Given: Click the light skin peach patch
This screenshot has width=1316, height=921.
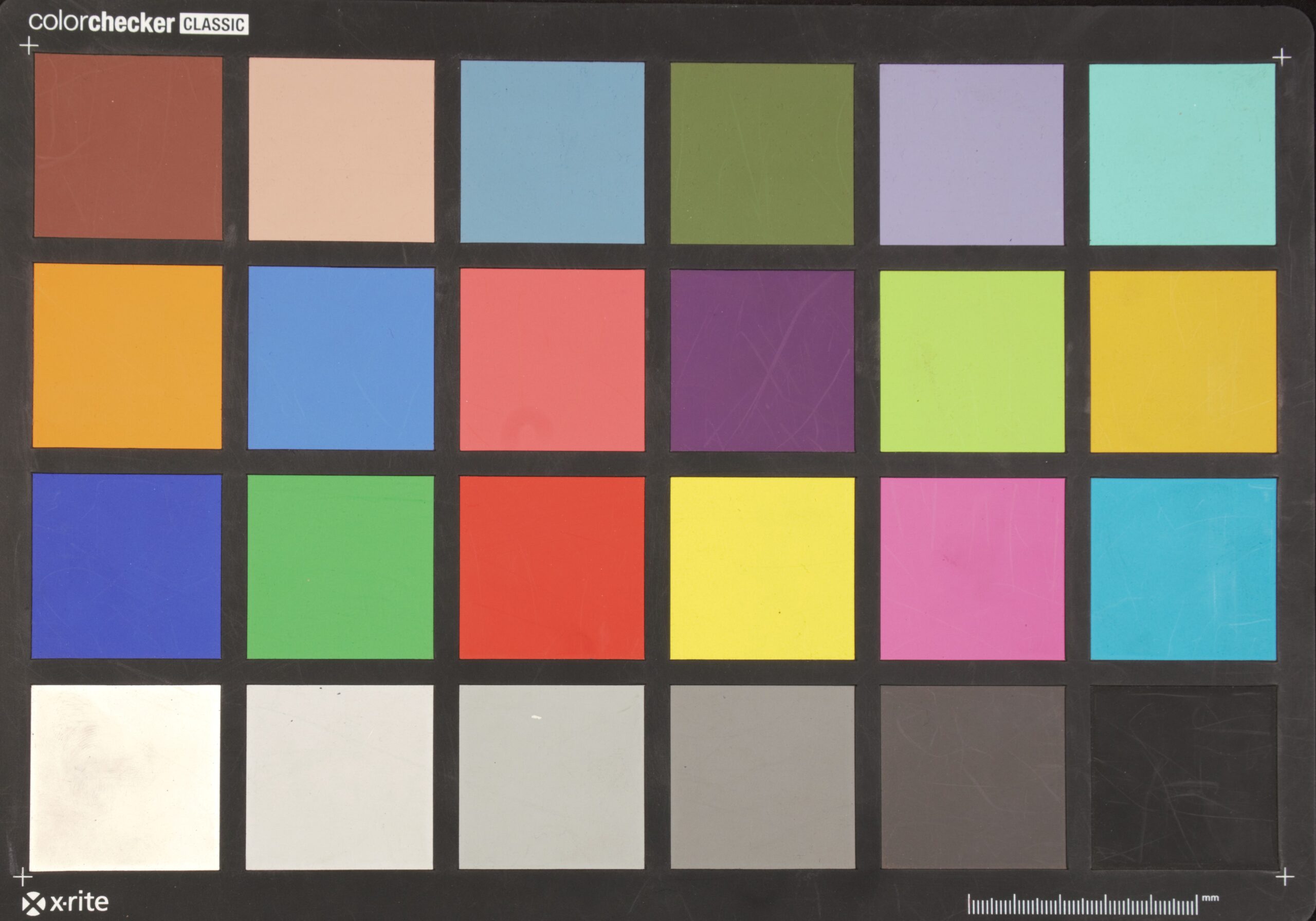Looking at the screenshot, I should 341,150.
